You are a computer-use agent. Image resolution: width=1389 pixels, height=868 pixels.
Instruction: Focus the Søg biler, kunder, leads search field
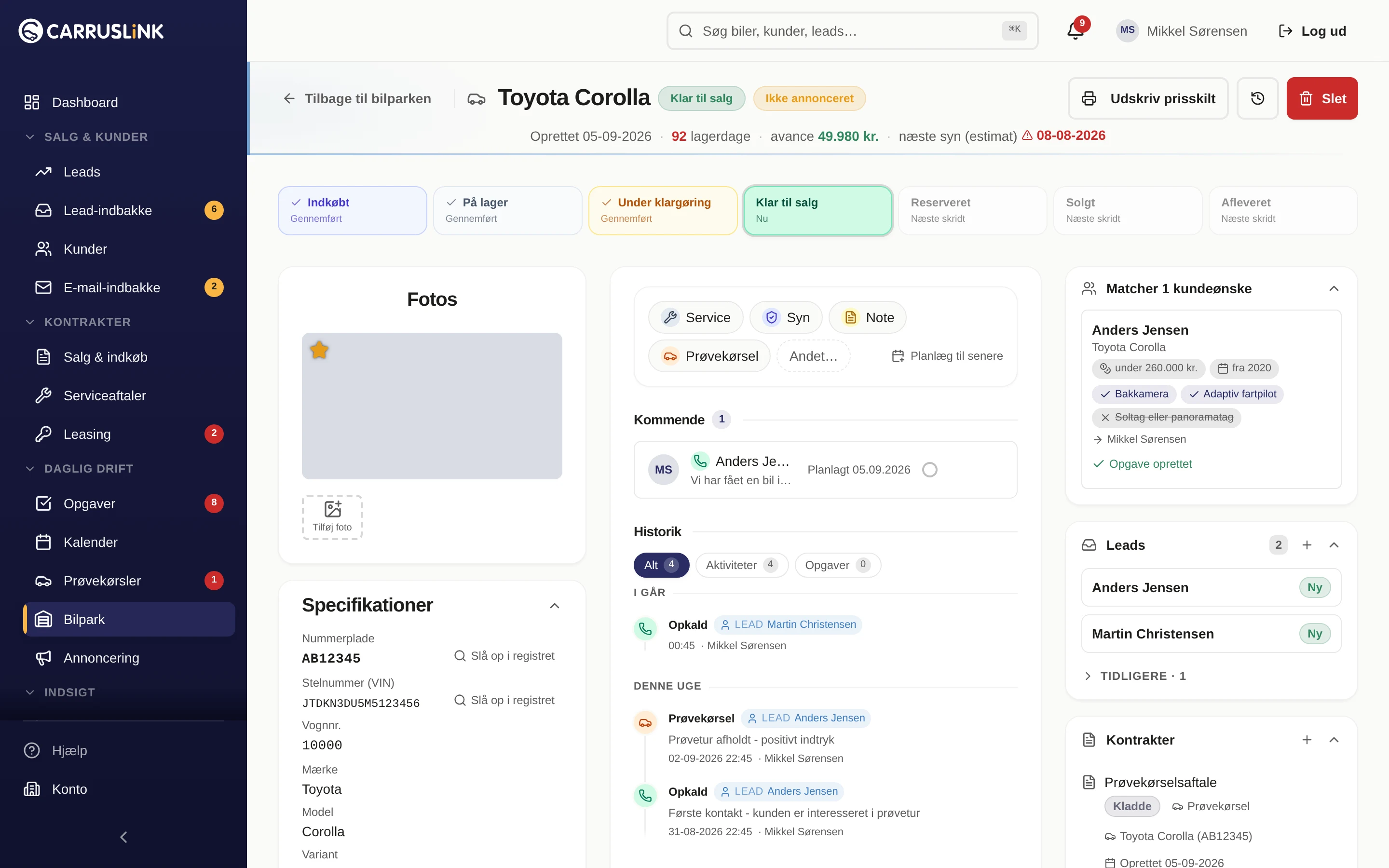click(852, 31)
